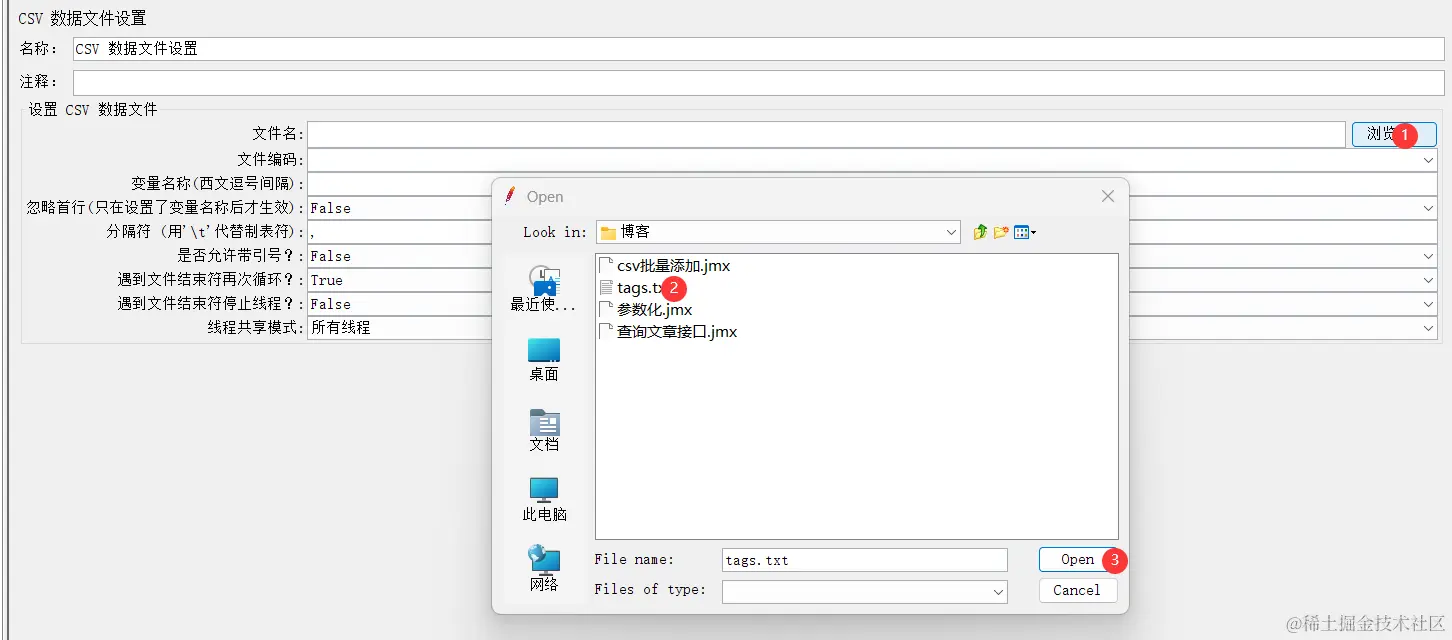
Task: Click the File name input field
Action: click(x=864, y=560)
